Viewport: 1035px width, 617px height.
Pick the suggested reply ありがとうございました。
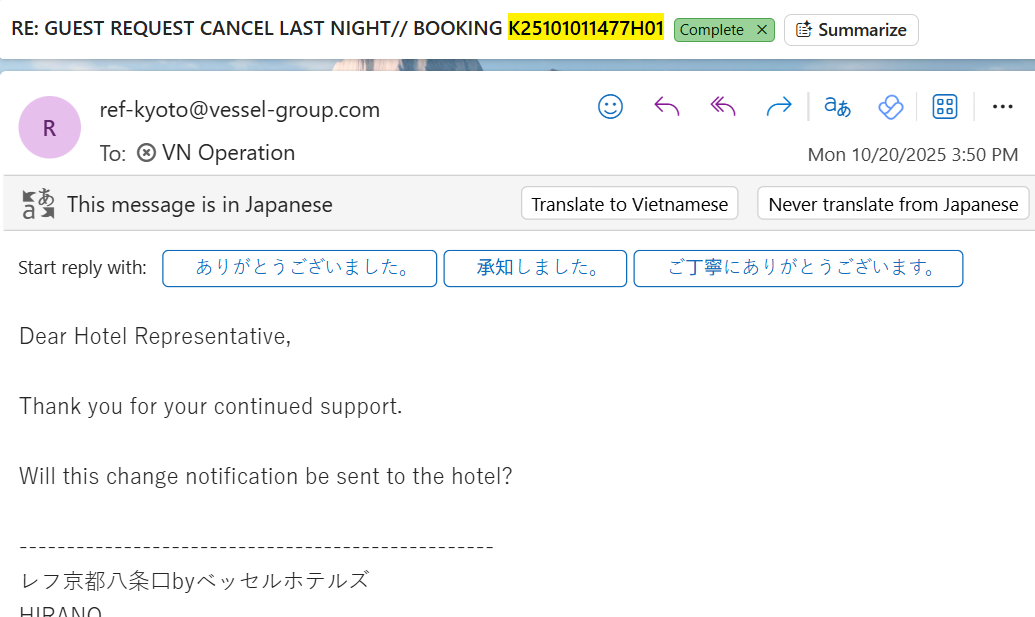(x=299, y=268)
